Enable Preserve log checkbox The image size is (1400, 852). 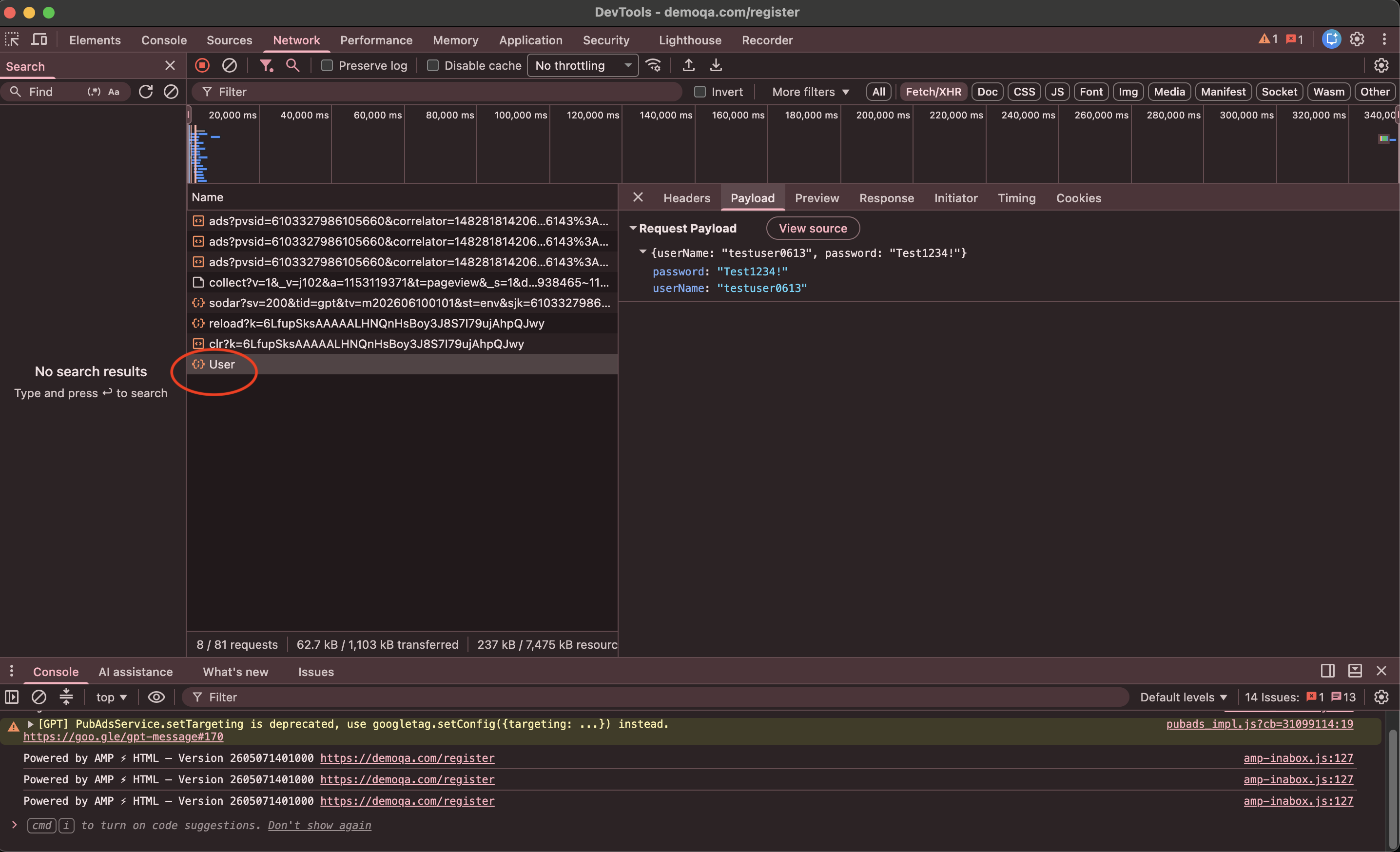(327, 65)
